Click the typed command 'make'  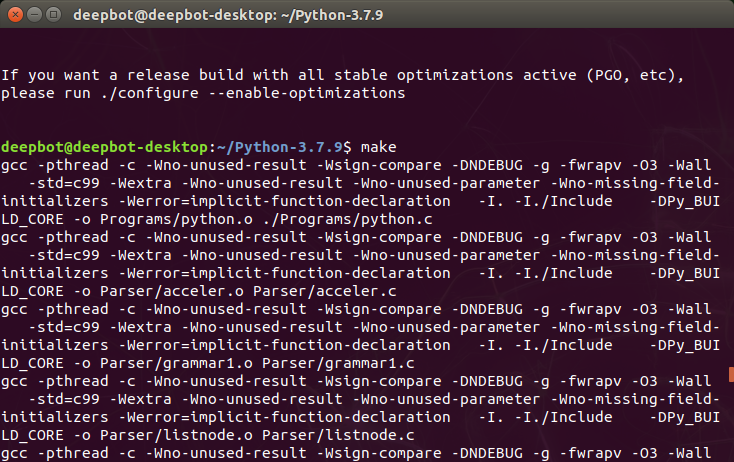coord(378,147)
